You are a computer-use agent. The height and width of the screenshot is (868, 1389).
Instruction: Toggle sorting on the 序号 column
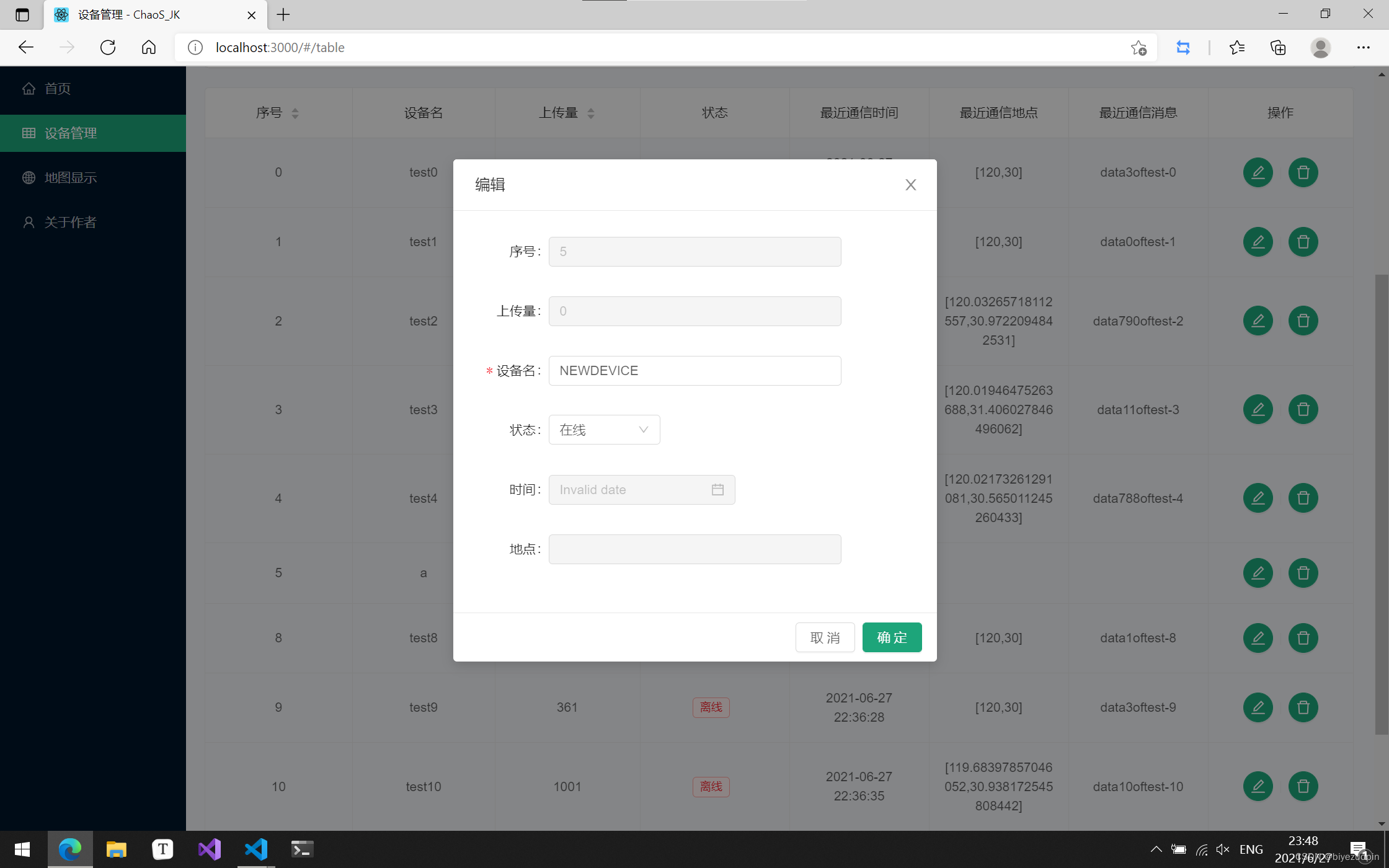point(295,113)
